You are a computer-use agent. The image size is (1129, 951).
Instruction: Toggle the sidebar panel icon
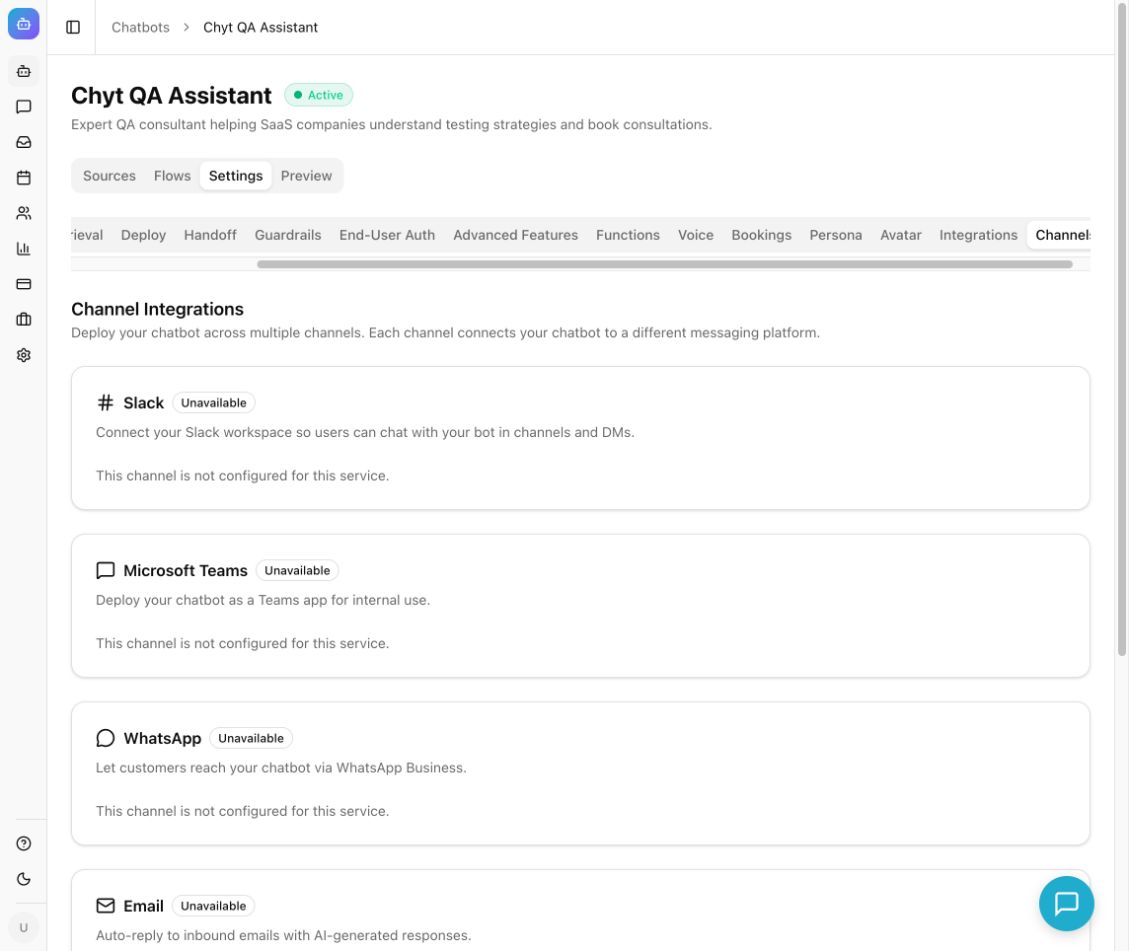pyautogui.click(x=73, y=27)
